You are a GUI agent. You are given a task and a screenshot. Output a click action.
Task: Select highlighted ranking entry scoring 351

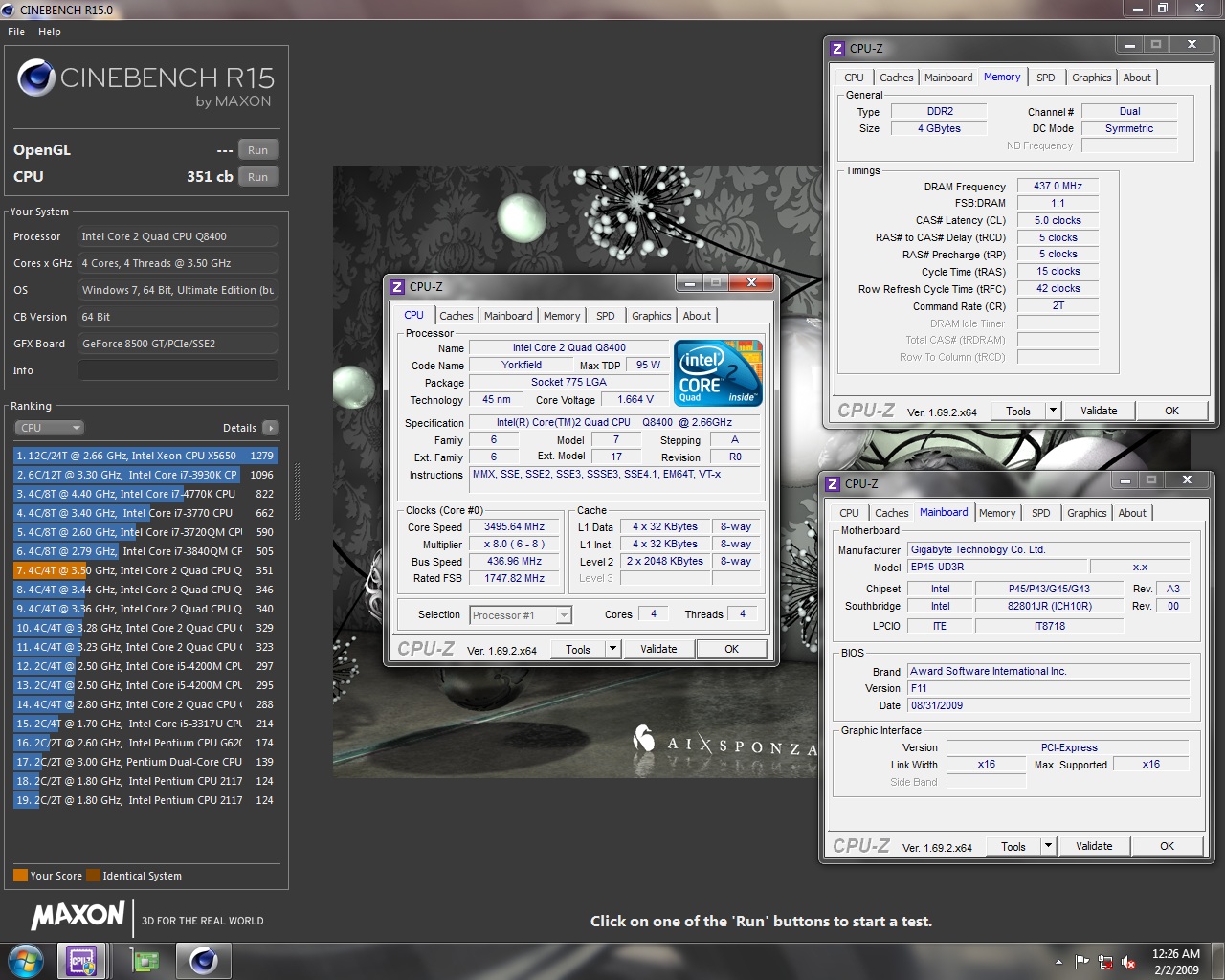point(145,570)
